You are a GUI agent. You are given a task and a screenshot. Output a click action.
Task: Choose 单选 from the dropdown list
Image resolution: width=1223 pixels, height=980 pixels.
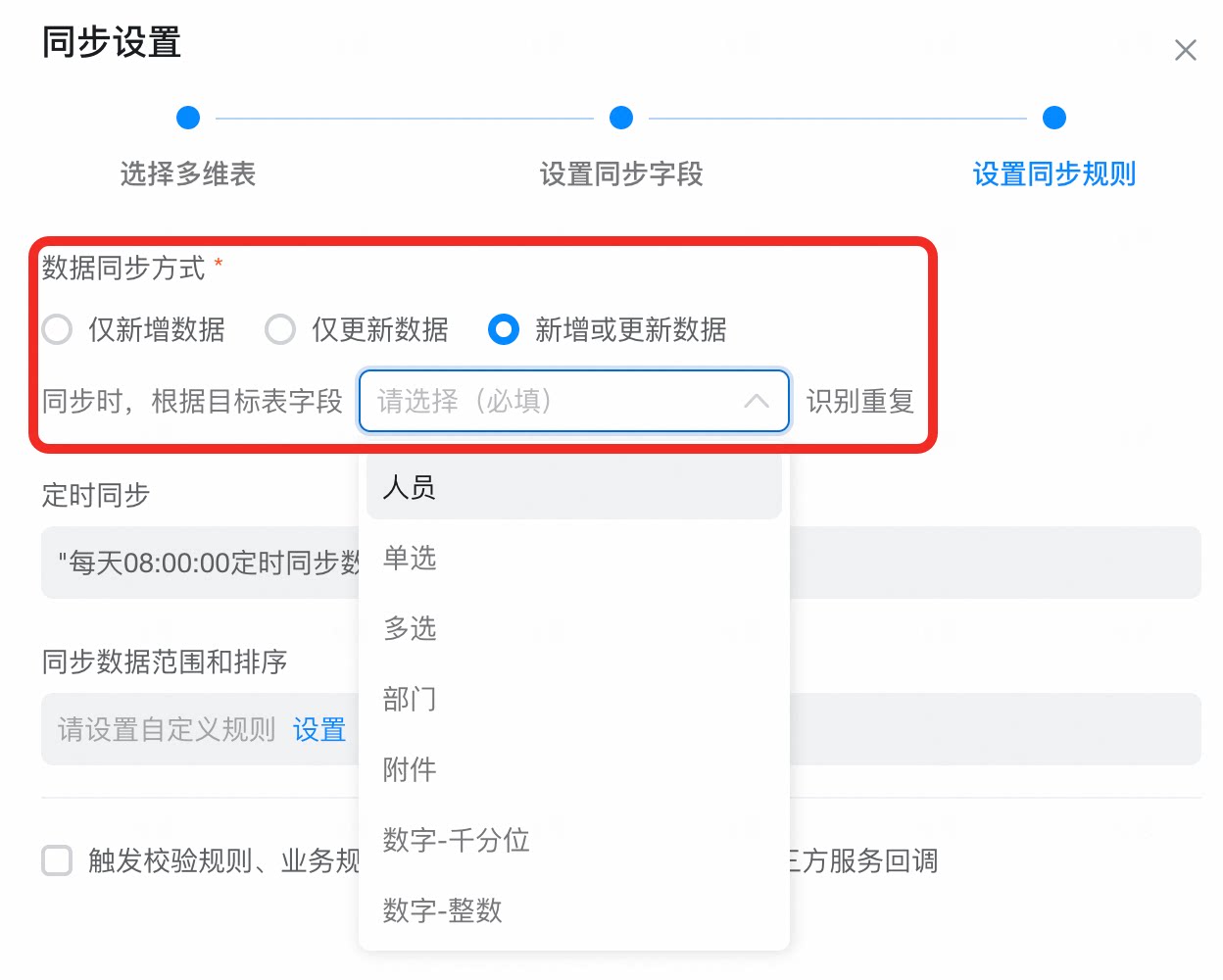tap(574, 558)
